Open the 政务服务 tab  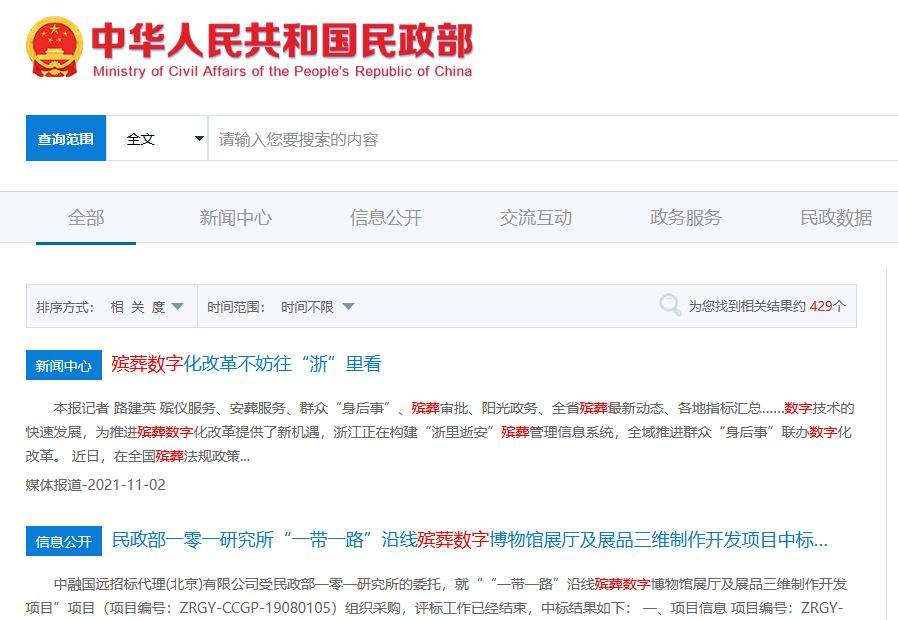click(686, 218)
